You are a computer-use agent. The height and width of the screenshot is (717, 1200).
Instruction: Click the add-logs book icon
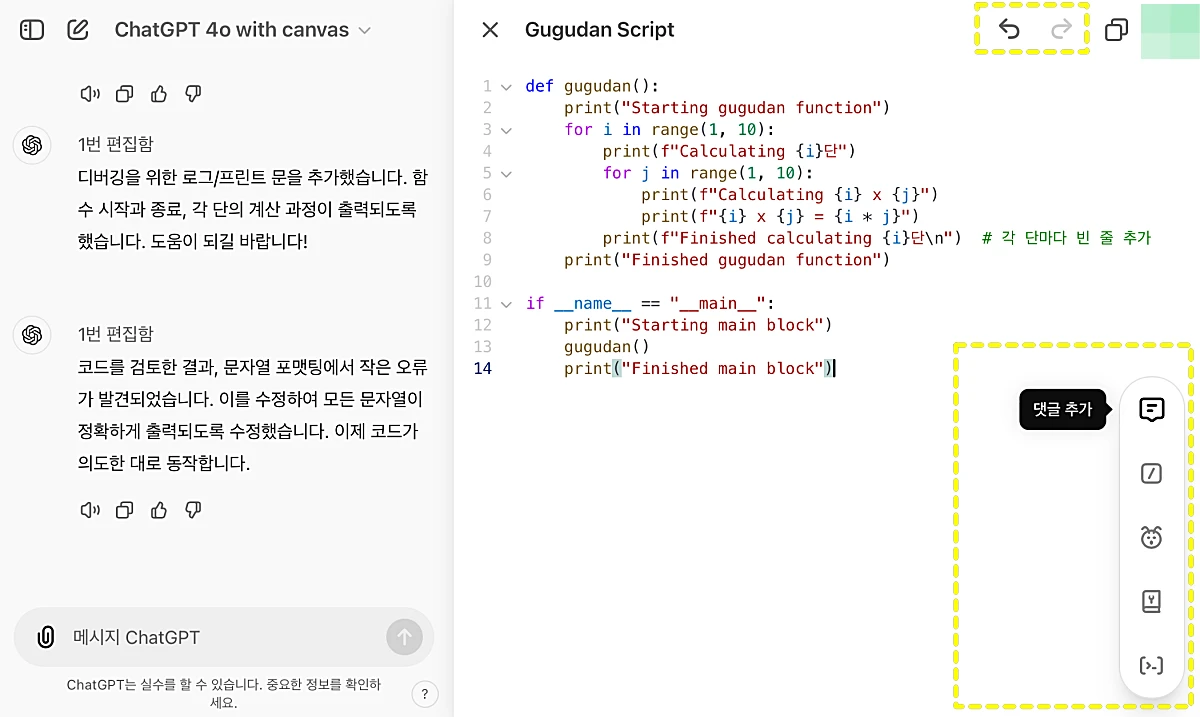[x=1152, y=601]
